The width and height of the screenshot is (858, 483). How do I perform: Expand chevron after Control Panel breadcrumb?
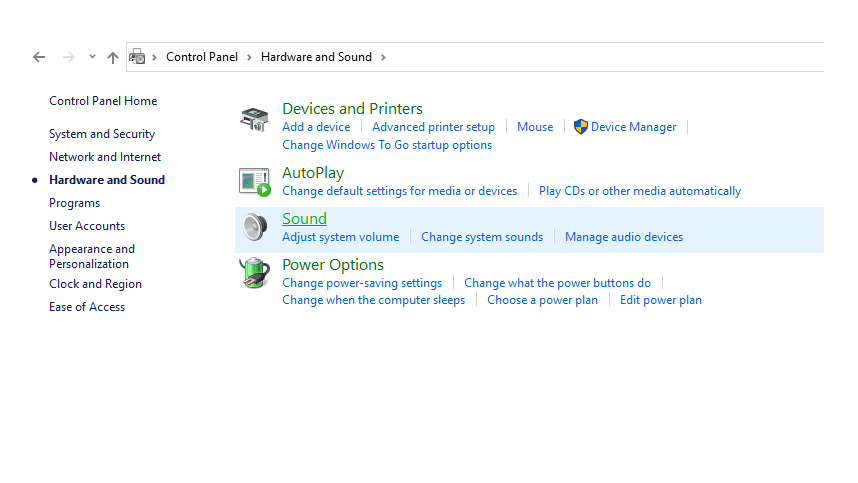click(x=249, y=57)
